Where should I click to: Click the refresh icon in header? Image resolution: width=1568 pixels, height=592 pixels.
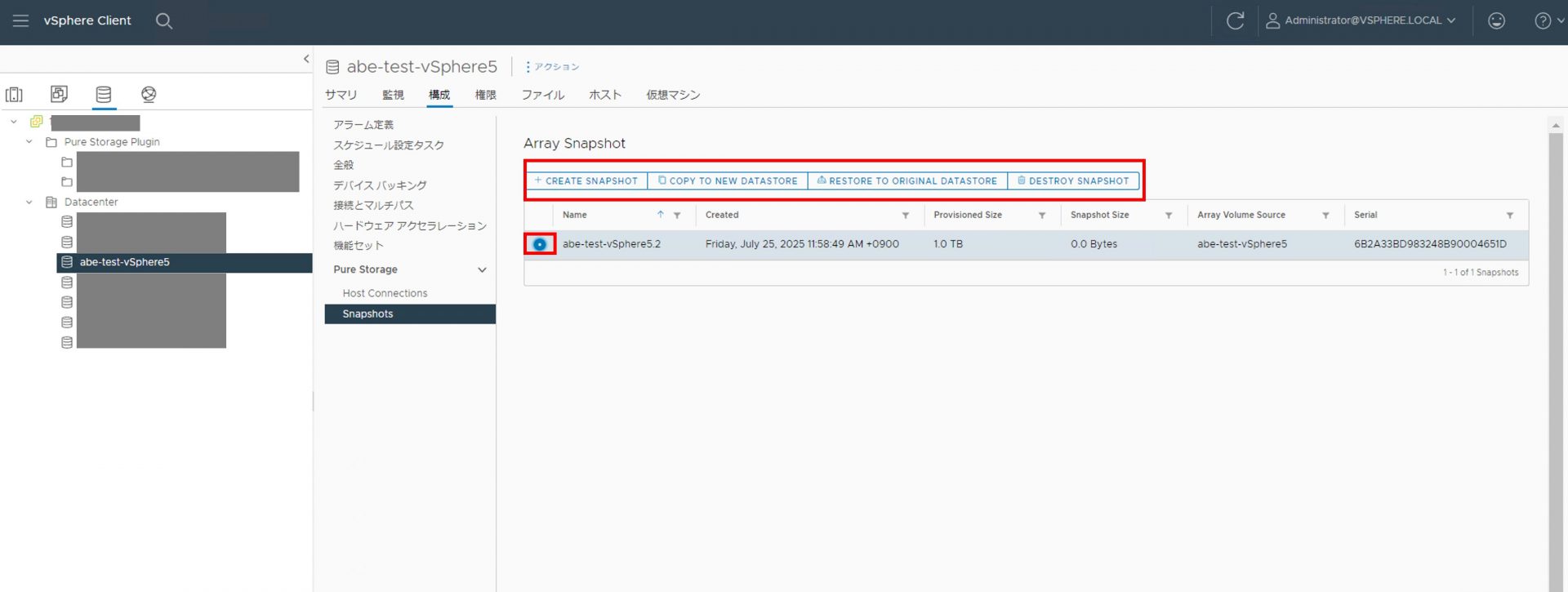coord(1235,20)
